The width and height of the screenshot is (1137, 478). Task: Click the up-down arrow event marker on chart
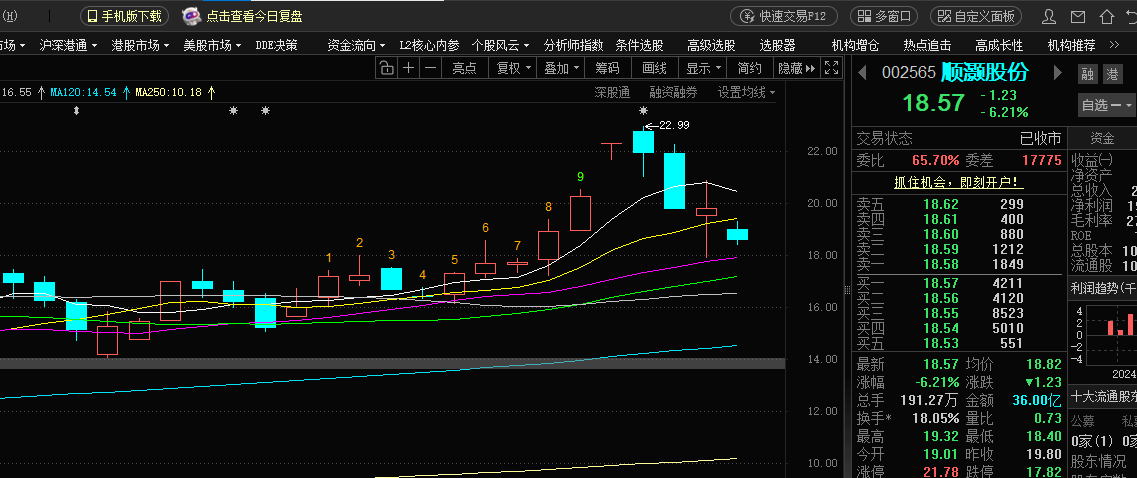tap(77, 111)
